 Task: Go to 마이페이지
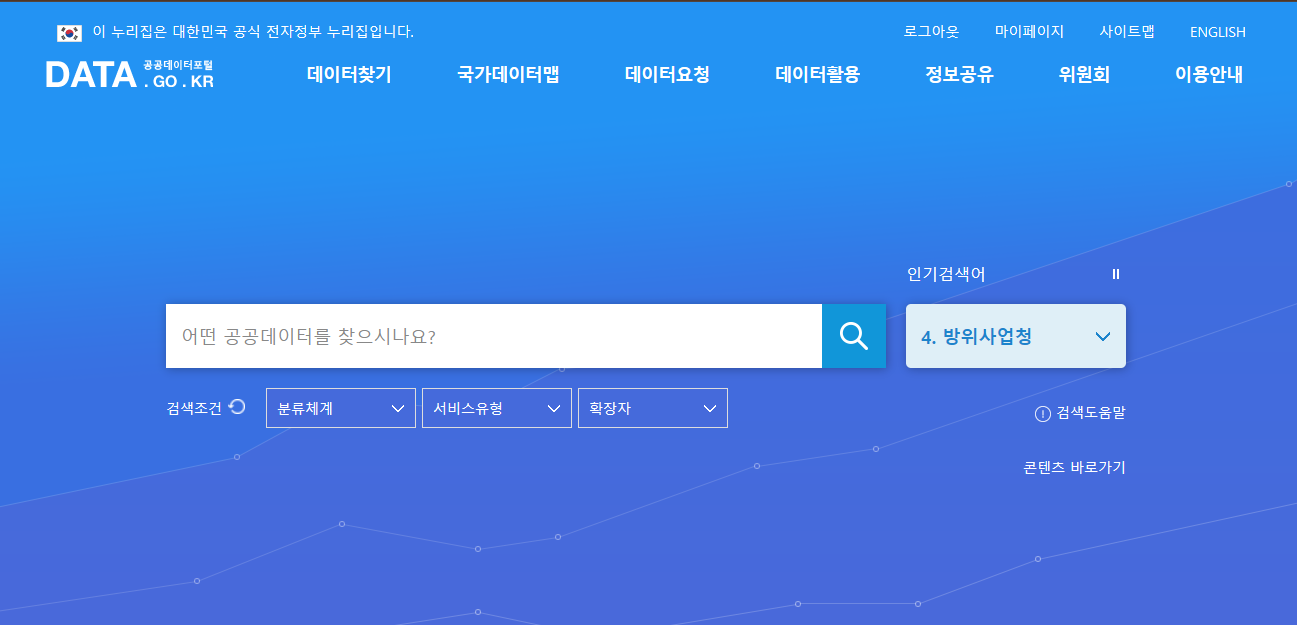pos(1029,31)
